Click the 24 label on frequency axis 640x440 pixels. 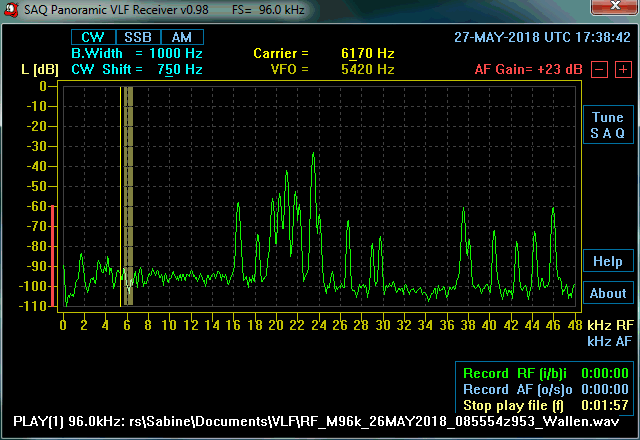point(319,325)
